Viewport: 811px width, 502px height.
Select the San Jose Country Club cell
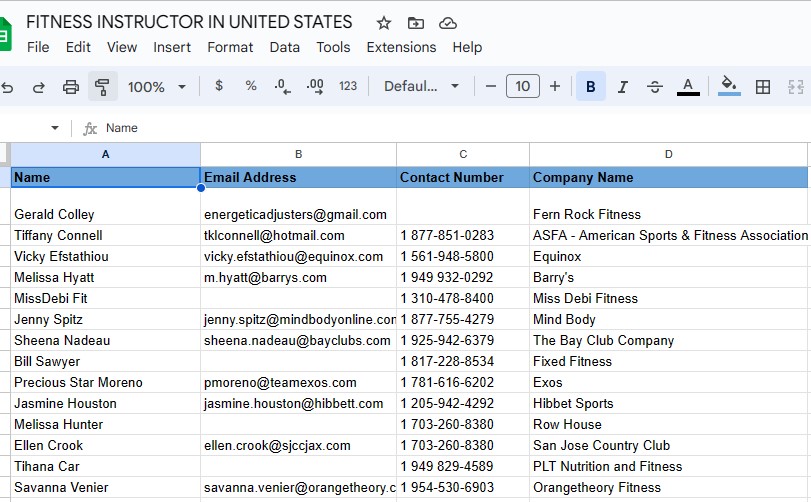click(x=668, y=446)
